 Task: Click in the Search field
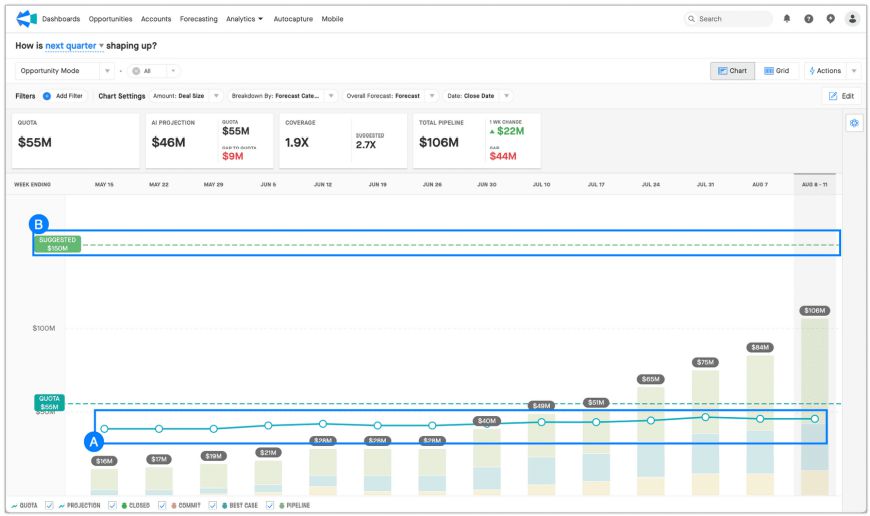click(x=728, y=19)
